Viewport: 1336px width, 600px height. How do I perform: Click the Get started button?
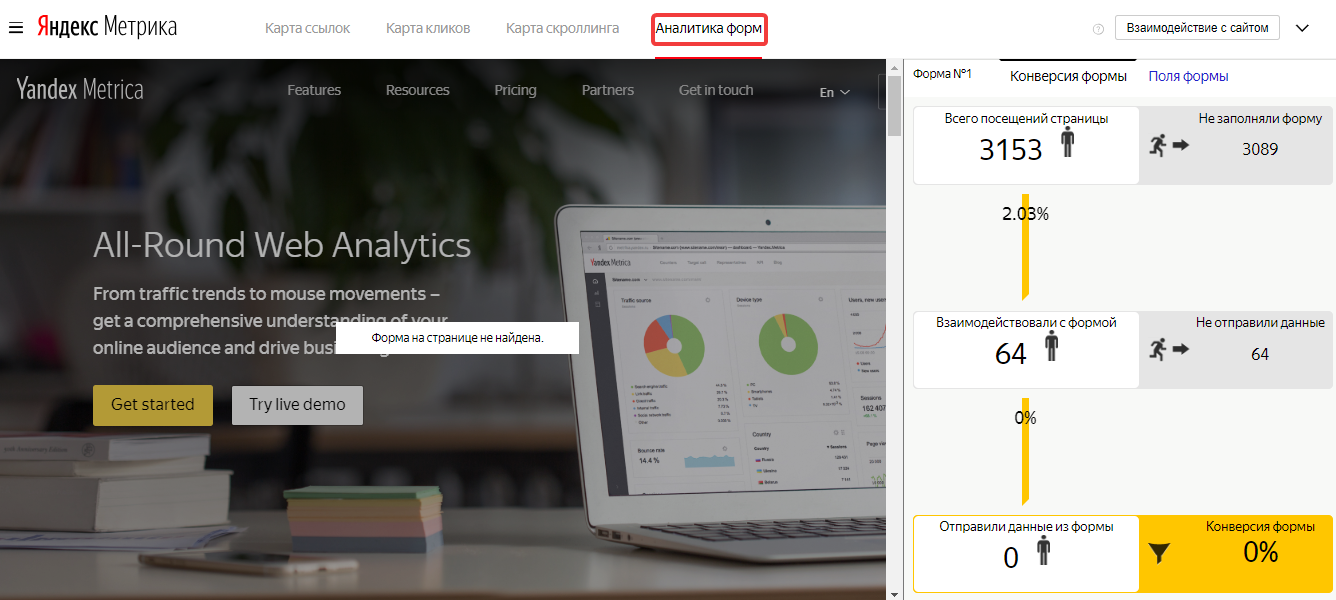[153, 405]
